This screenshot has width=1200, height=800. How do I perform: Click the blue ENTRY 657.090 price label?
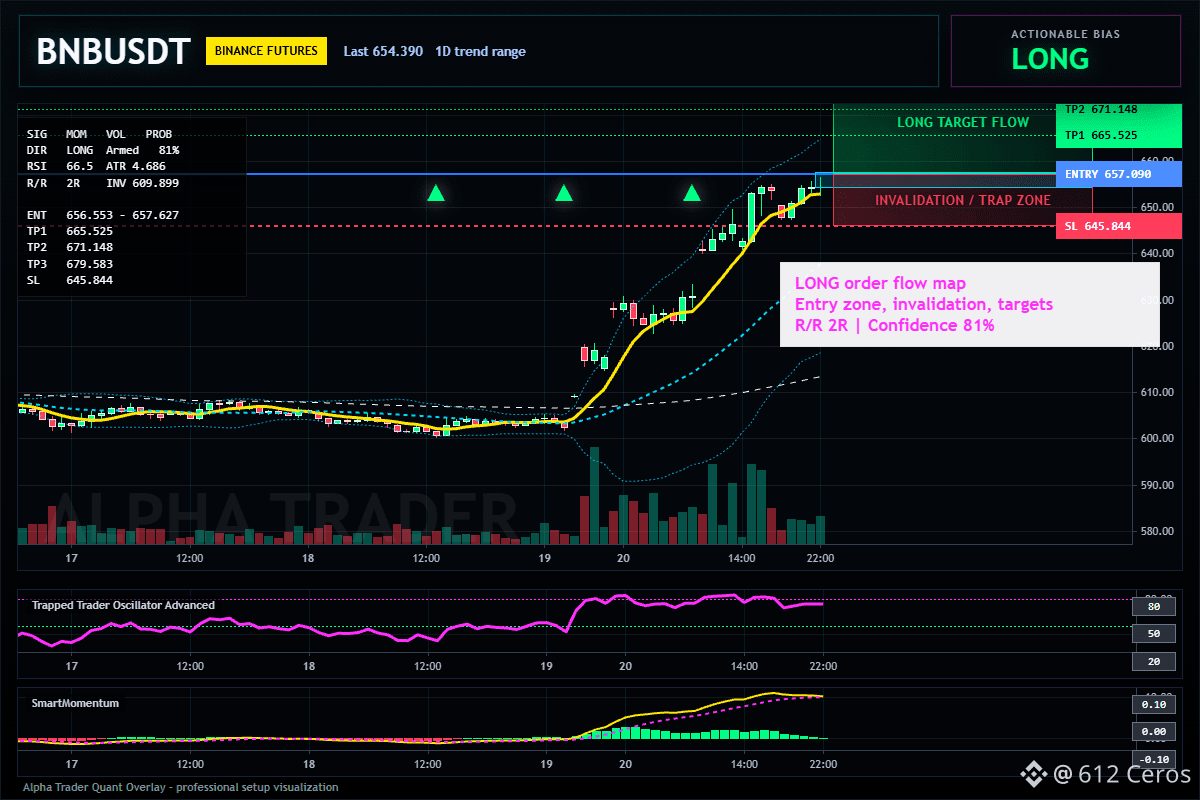point(1118,174)
